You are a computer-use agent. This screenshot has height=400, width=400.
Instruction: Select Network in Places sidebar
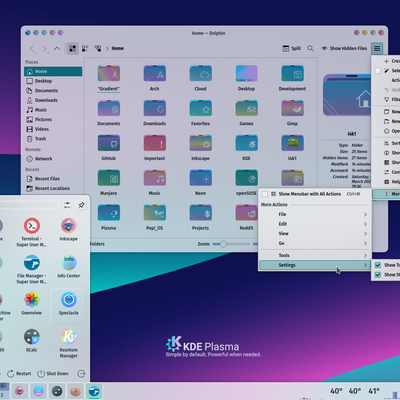click(53, 159)
